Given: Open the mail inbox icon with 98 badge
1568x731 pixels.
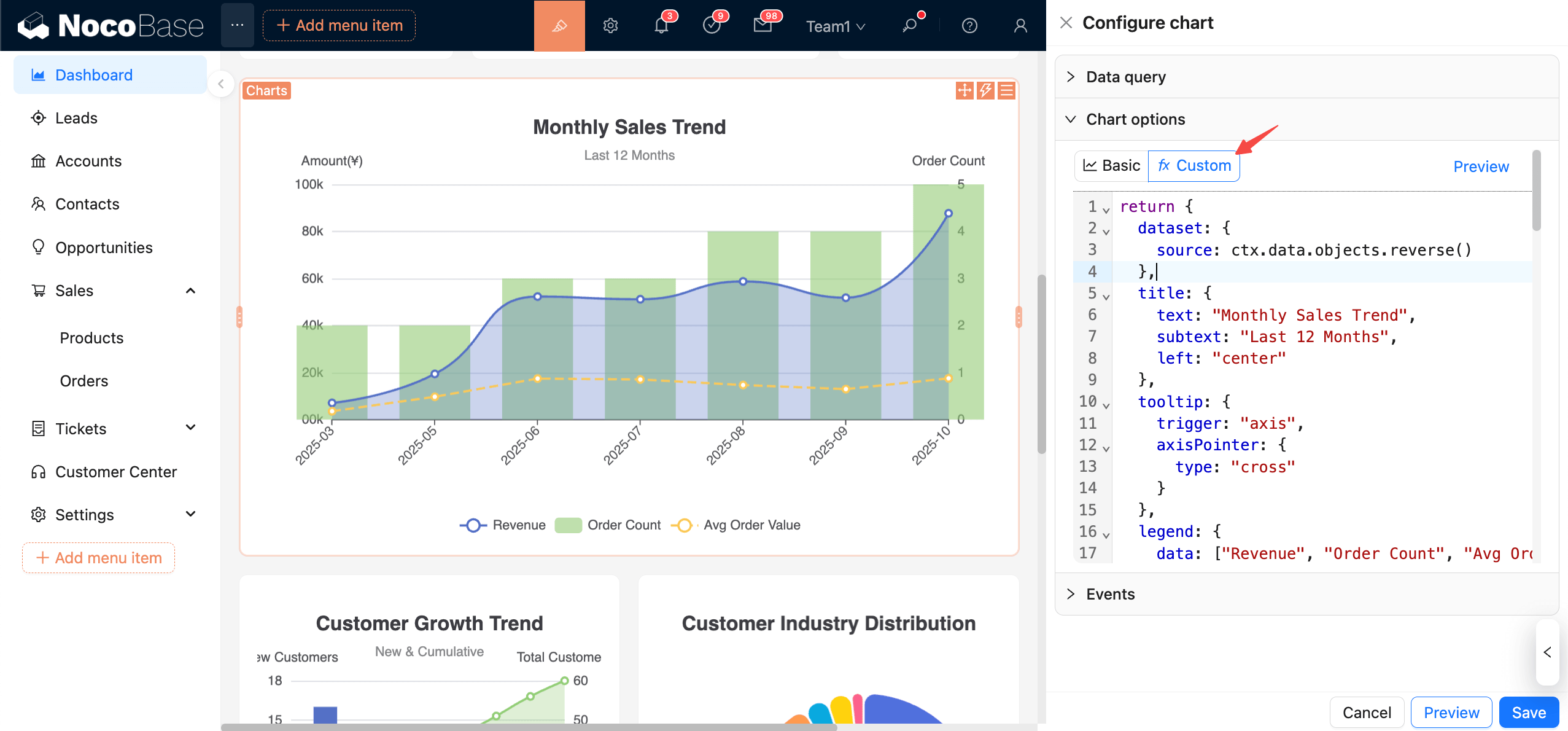Looking at the screenshot, I should [x=763, y=26].
